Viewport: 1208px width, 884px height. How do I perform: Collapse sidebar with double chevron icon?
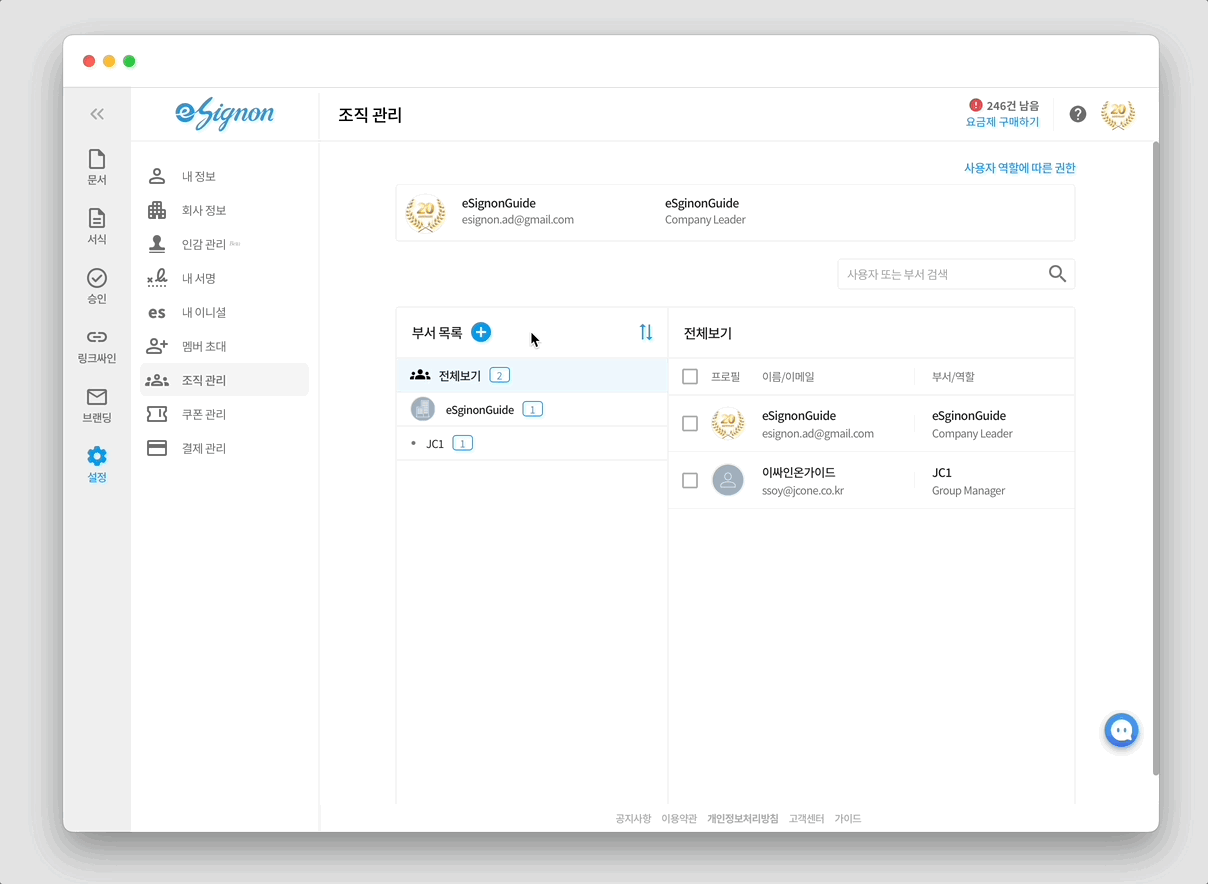click(x=97, y=114)
